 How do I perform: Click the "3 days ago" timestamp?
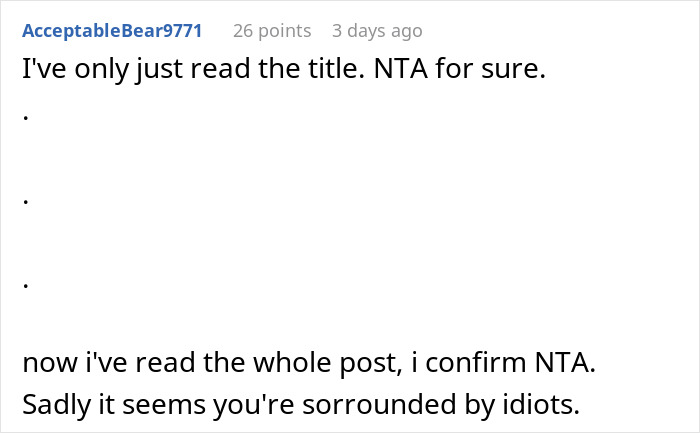click(377, 31)
